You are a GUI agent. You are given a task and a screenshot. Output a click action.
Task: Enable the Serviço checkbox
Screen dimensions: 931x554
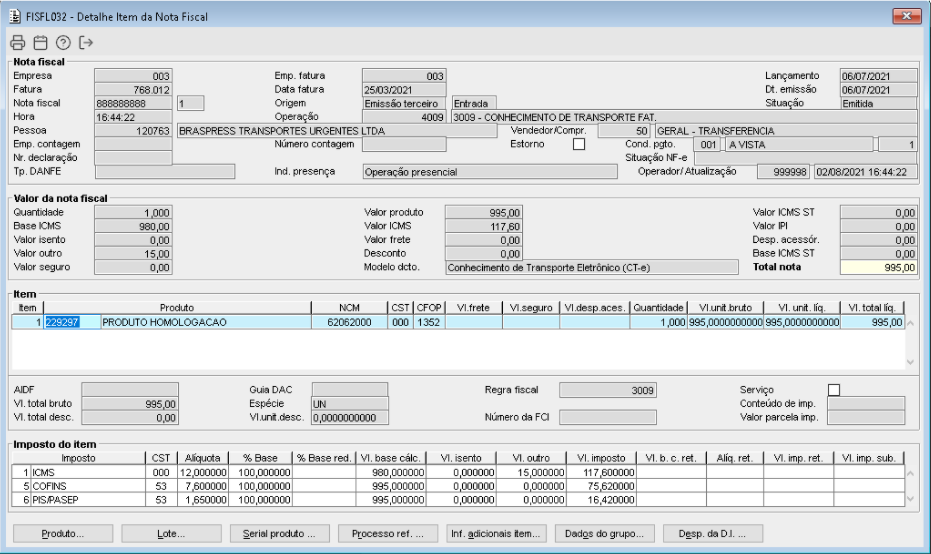834,390
